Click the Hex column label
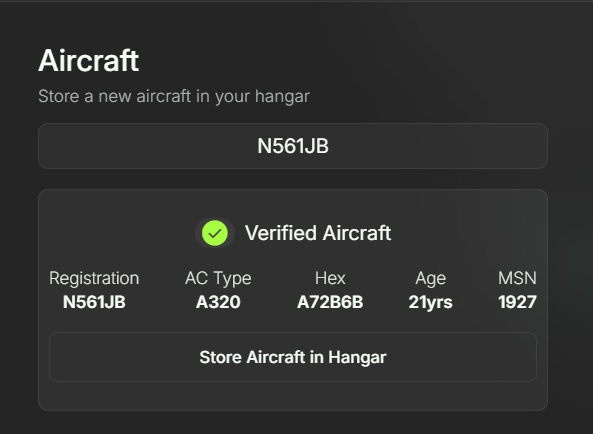This screenshot has width=593, height=434. 330,278
